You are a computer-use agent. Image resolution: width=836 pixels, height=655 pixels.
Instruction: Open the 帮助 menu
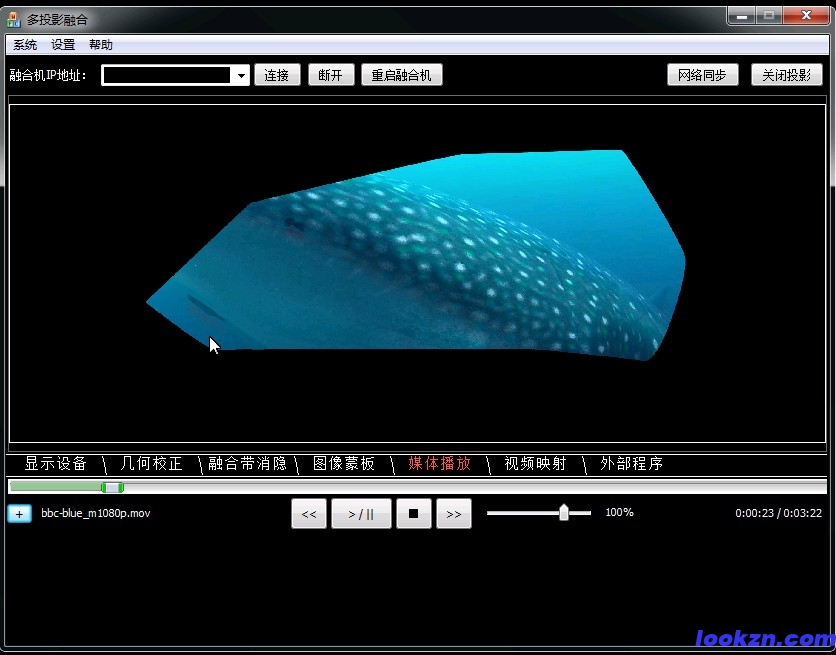[x=101, y=45]
